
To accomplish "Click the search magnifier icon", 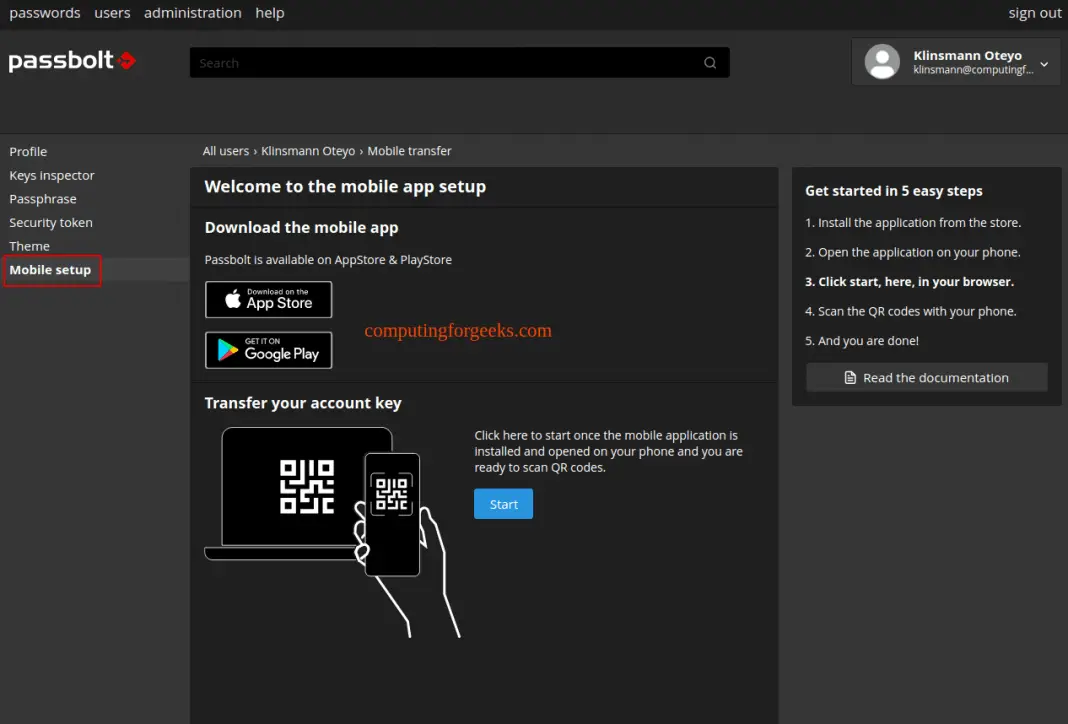I will coord(710,63).
